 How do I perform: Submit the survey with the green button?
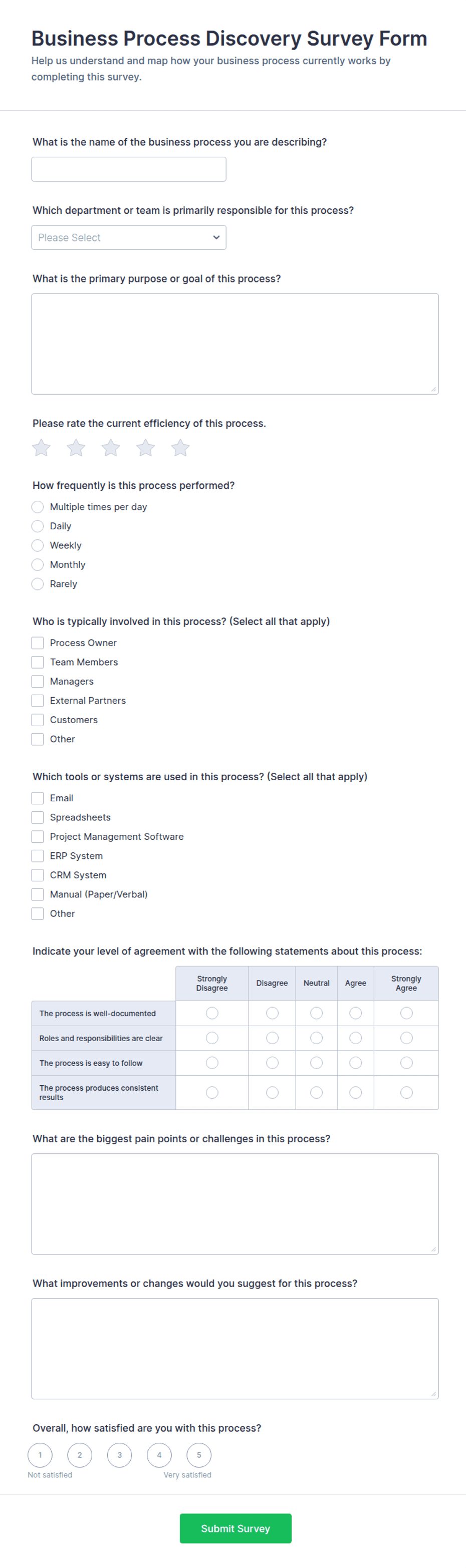point(235,1528)
